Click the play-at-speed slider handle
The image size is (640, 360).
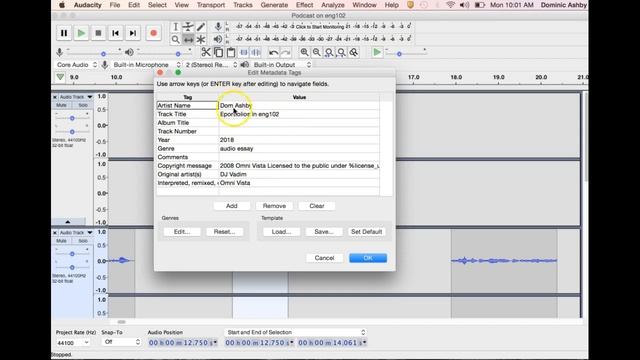399,54
